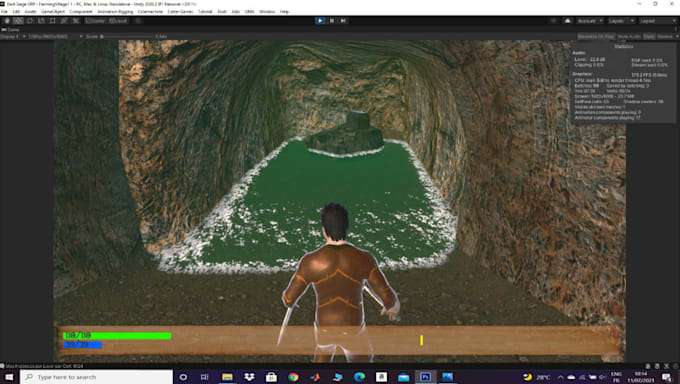This screenshot has width=680, height=384.
Task: Toggle handle rotation Local button
Action: click(118, 21)
